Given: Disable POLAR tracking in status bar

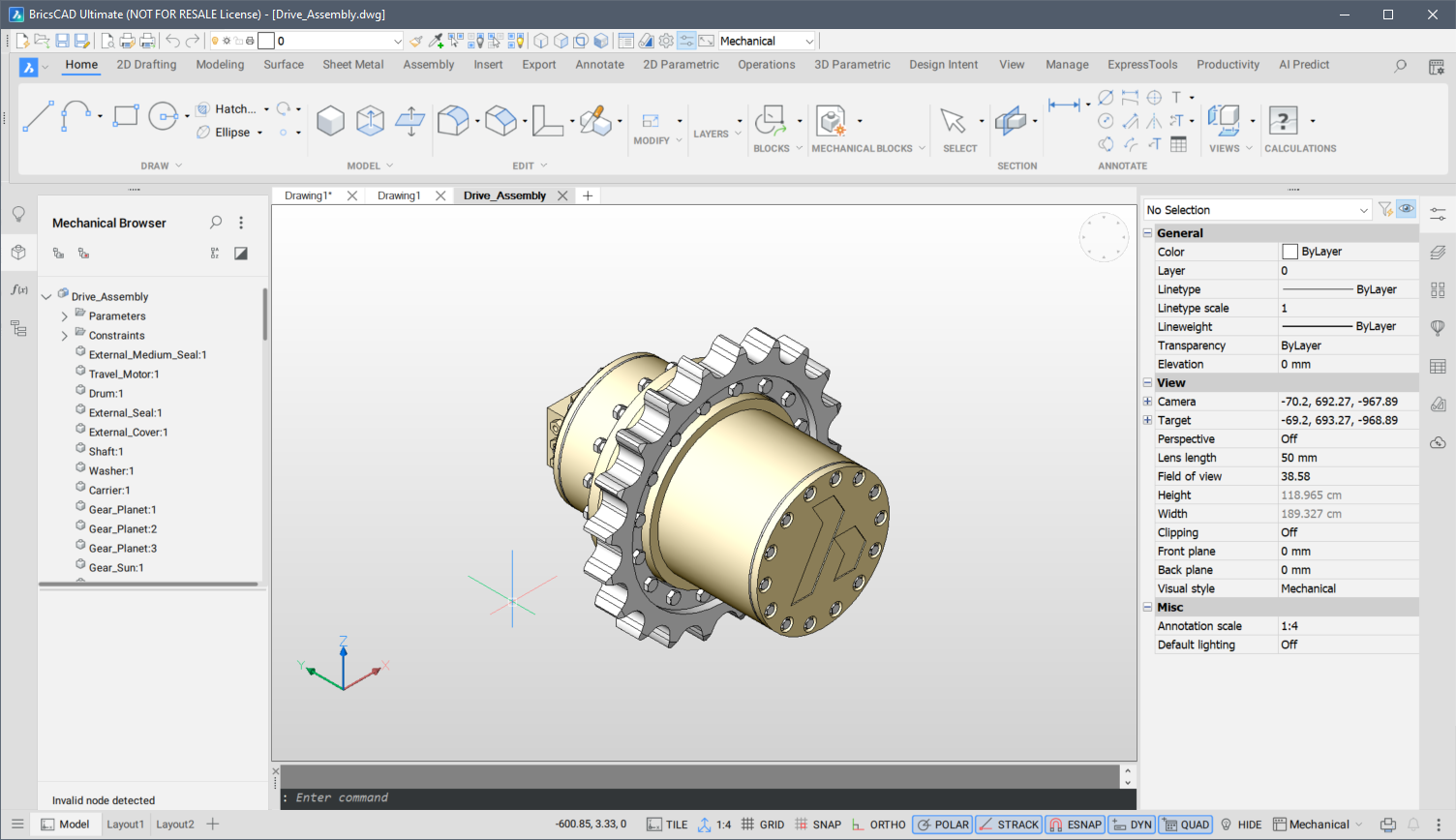Looking at the screenshot, I should pos(942,825).
